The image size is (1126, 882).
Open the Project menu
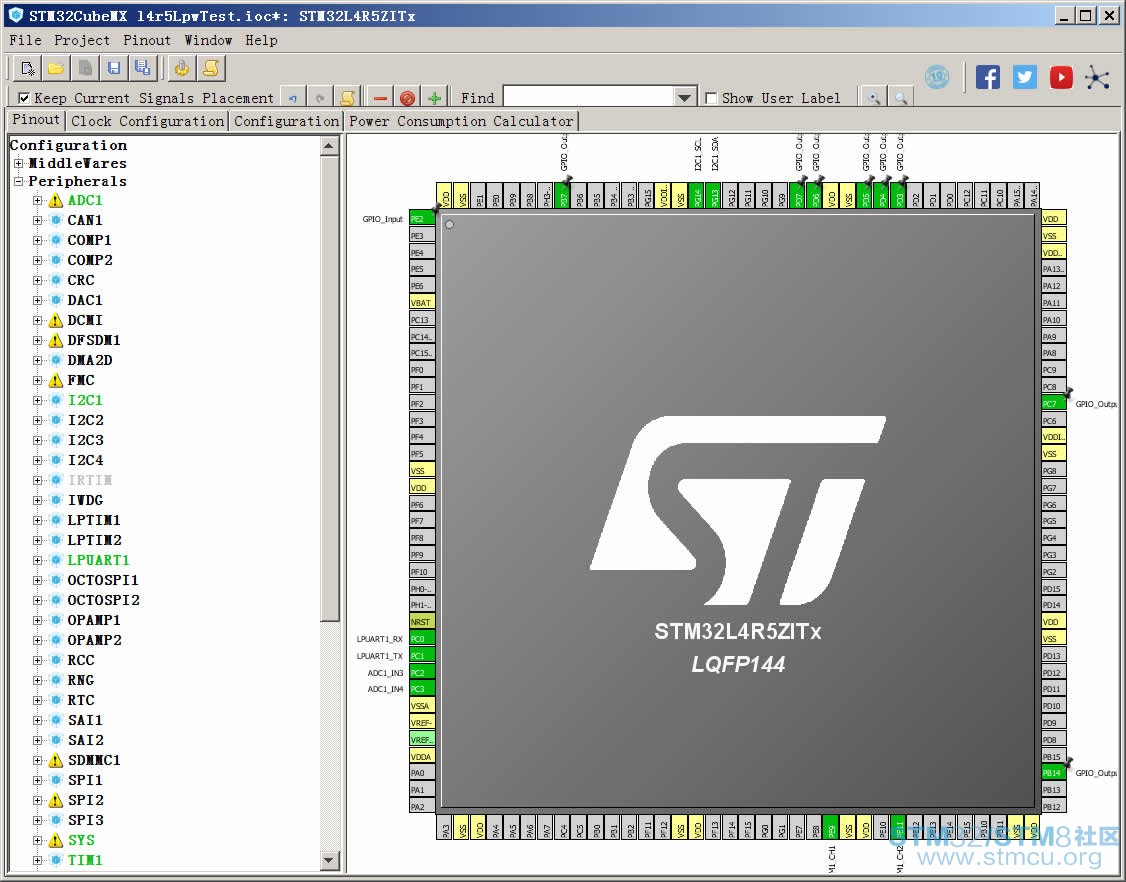[x=82, y=40]
